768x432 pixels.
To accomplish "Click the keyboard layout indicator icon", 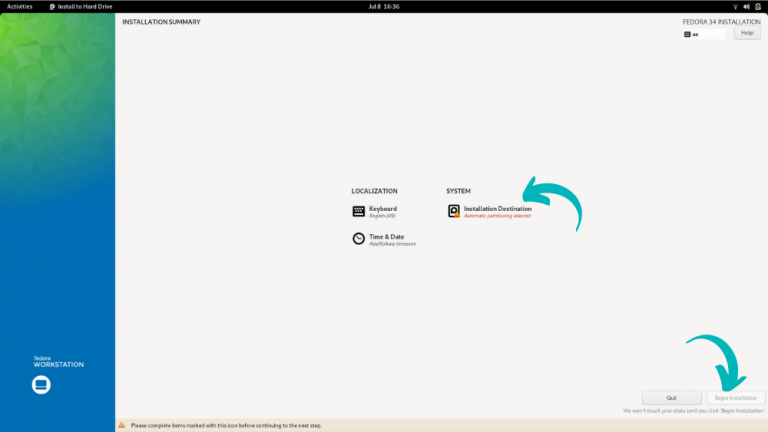I will point(687,34).
